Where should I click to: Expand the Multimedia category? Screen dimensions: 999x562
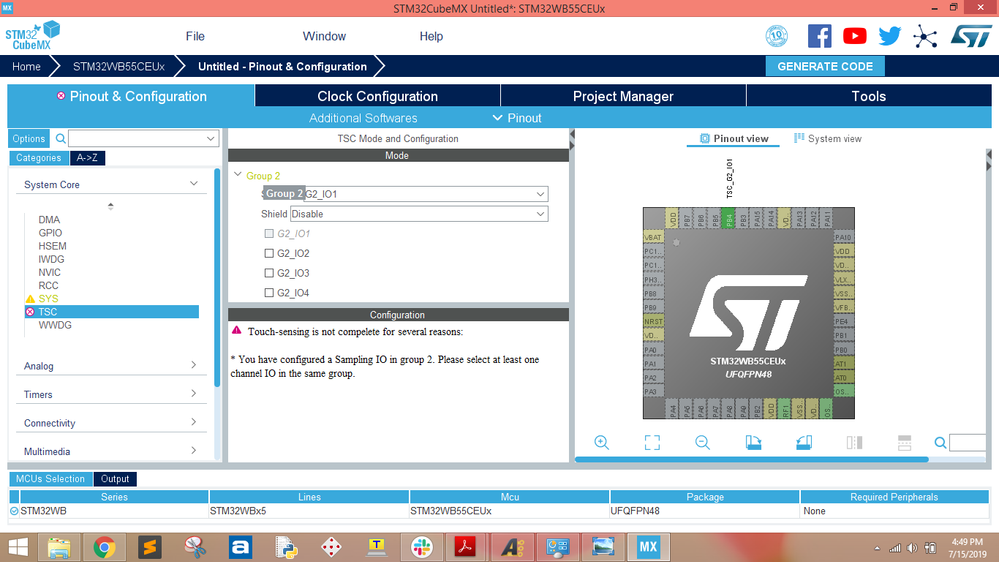click(194, 450)
